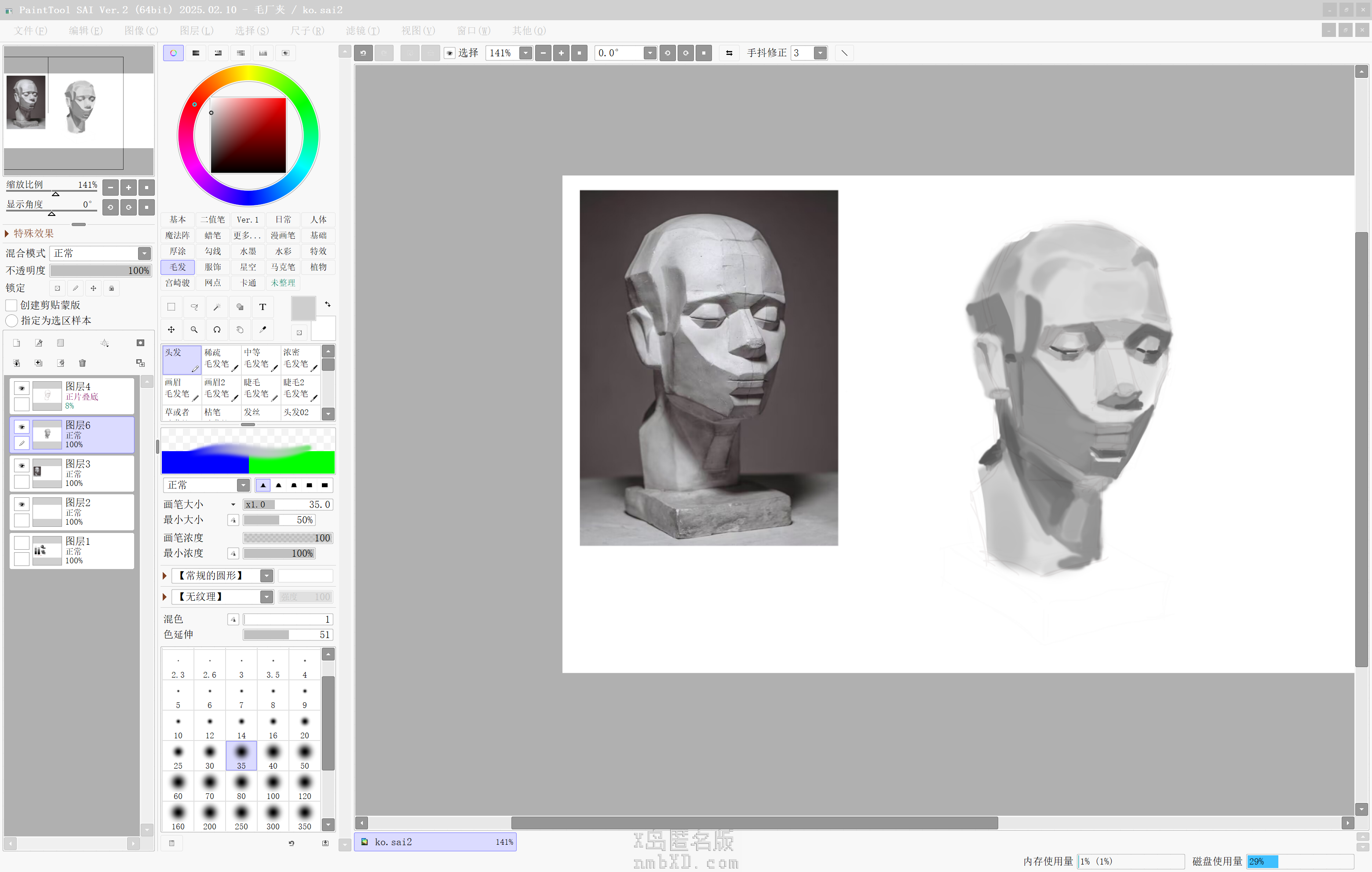1372x872 pixels.
Task: Select the 稀疏毛发笔 brush preset
Action: [x=221, y=358]
